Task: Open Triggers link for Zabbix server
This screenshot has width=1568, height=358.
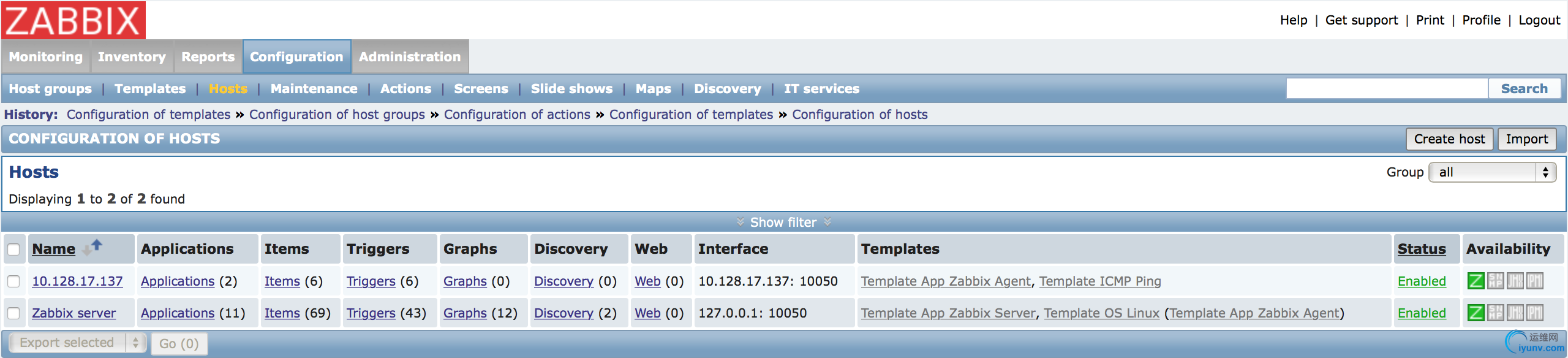Action: click(x=371, y=313)
